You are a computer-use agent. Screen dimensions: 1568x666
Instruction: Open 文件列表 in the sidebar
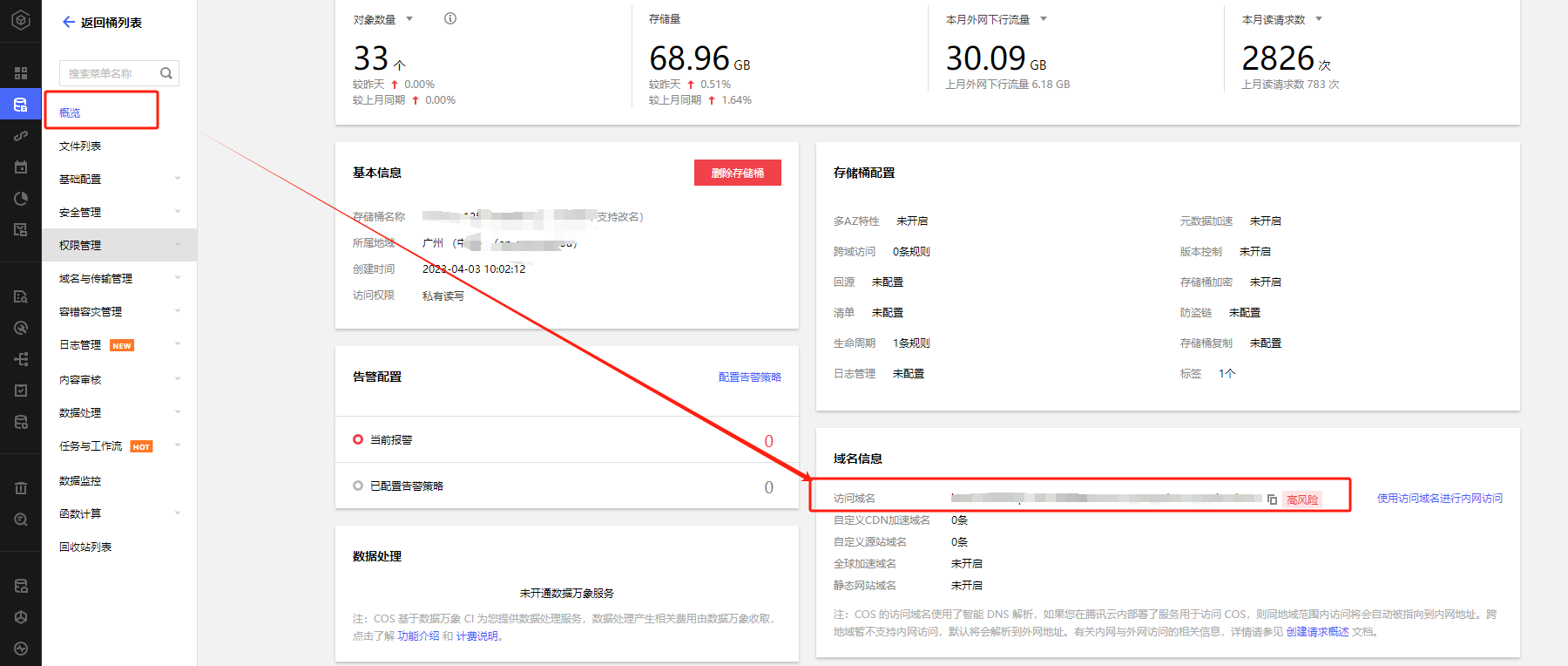click(80, 146)
